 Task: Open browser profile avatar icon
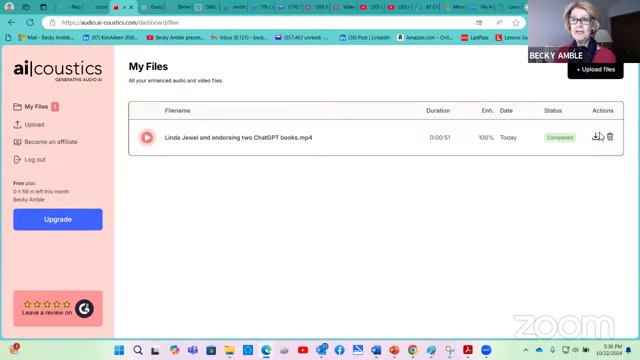point(9,7)
